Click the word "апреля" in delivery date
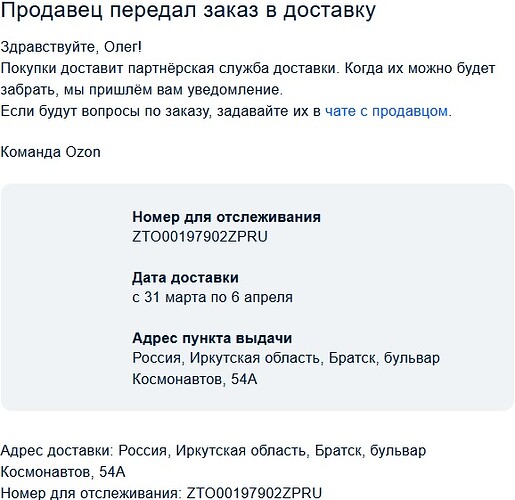 (x=268, y=298)
